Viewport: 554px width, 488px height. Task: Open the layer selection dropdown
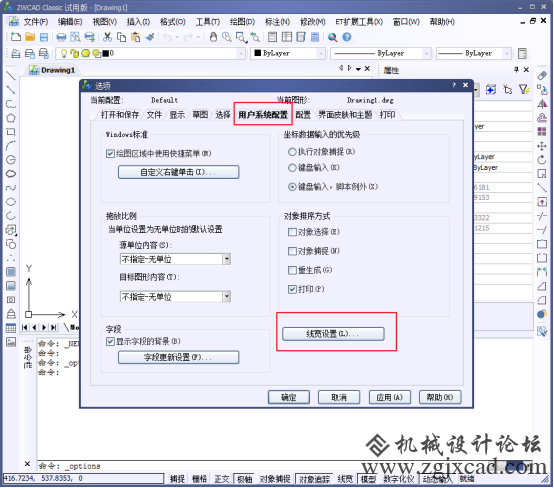[x=241, y=53]
